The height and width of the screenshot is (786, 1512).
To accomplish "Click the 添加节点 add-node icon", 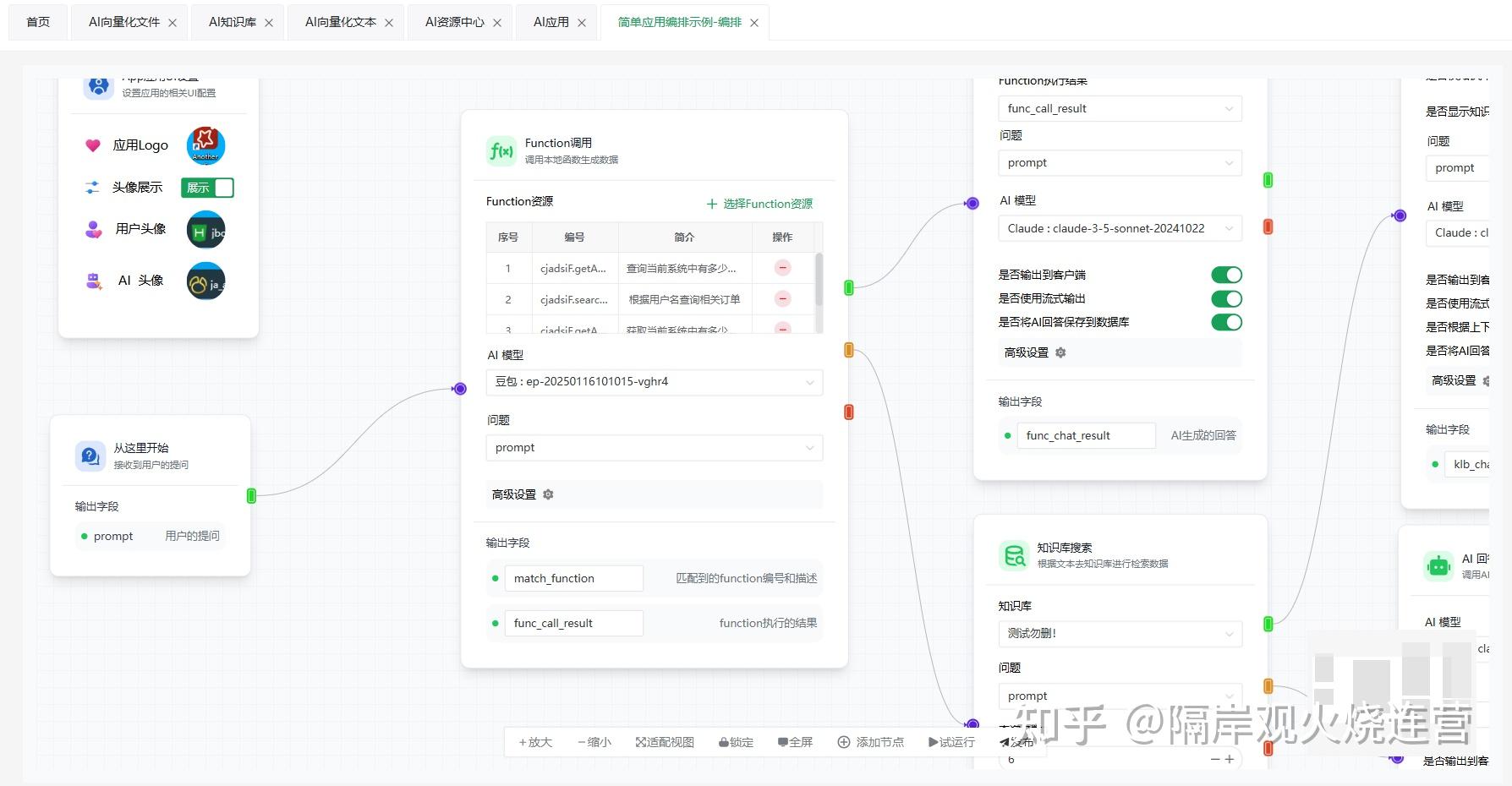I will 844,741.
